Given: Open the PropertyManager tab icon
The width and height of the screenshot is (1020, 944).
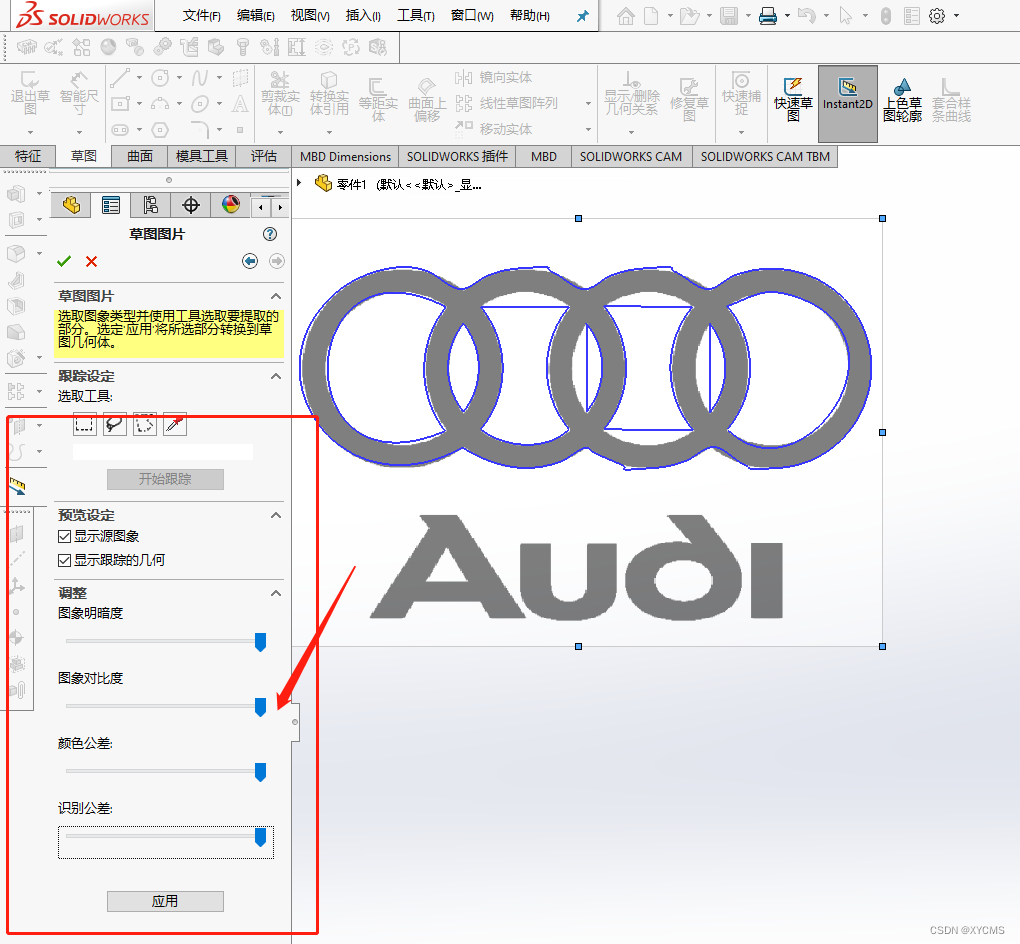Looking at the screenshot, I should [111, 206].
